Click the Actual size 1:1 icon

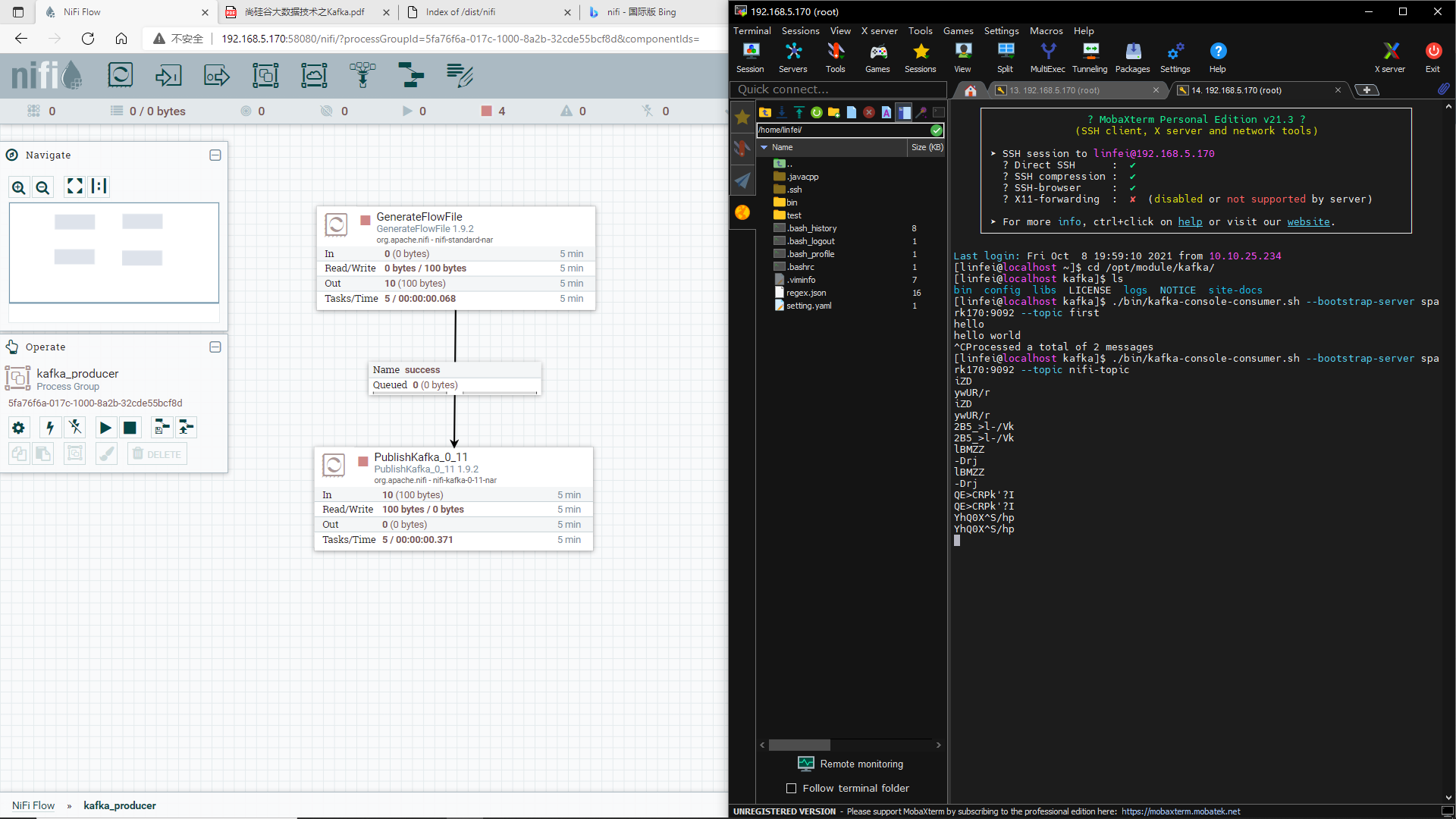tap(99, 187)
